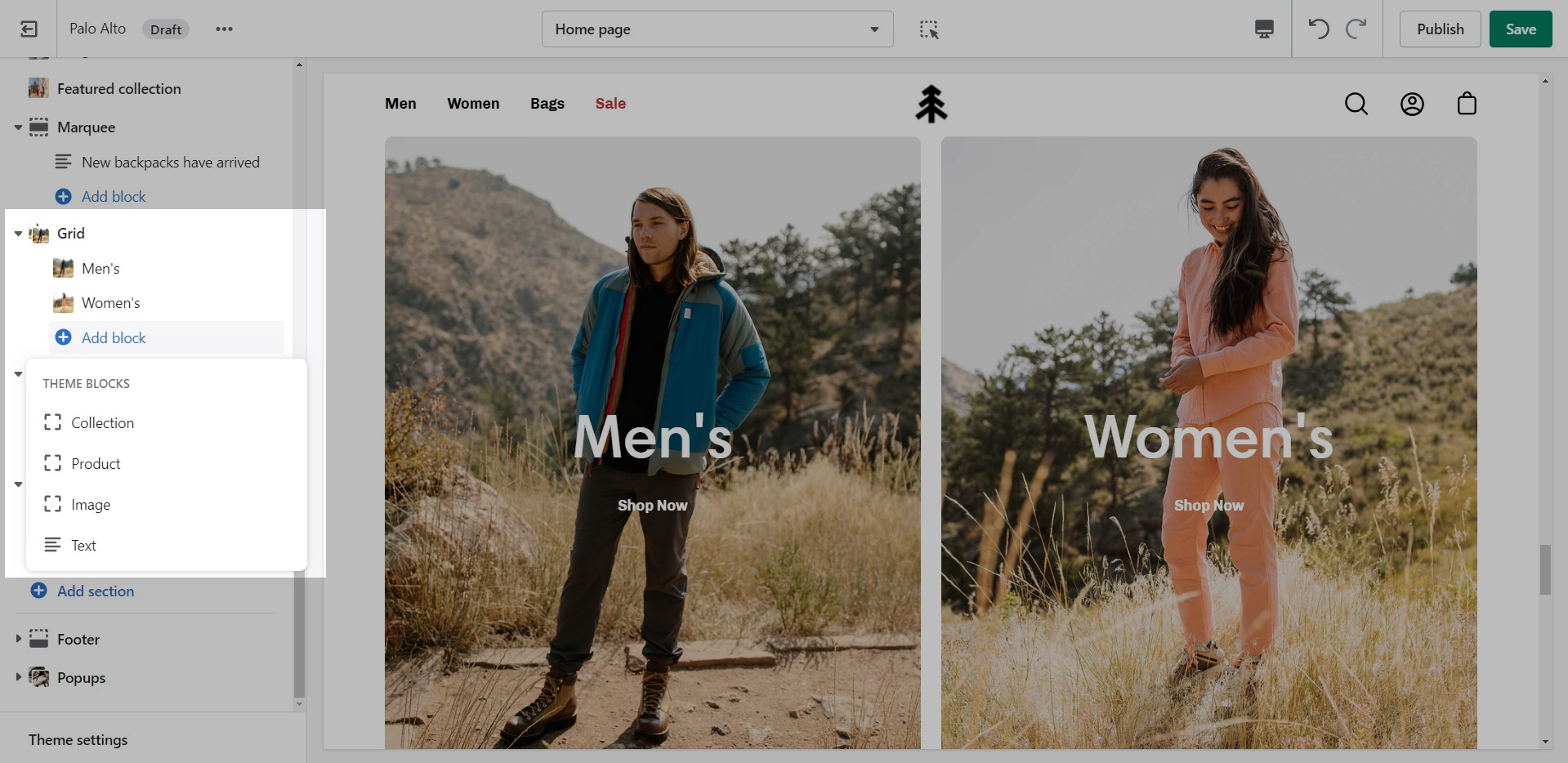Click the desktop preview device icon

(x=1264, y=29)
